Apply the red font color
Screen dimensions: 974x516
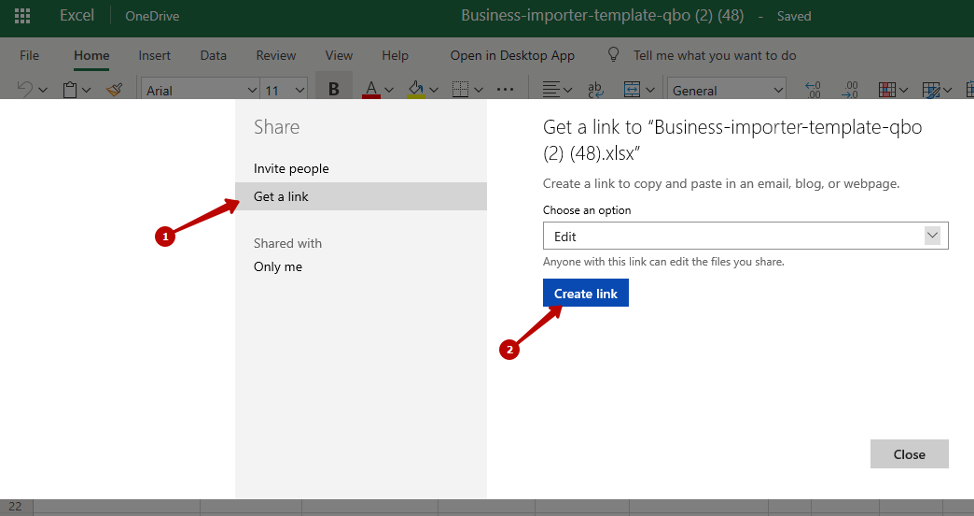point(371,89)
